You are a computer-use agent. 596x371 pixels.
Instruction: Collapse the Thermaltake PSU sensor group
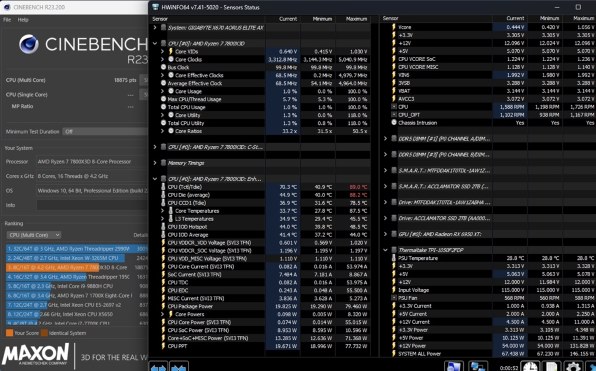click(x=385, y=250)
